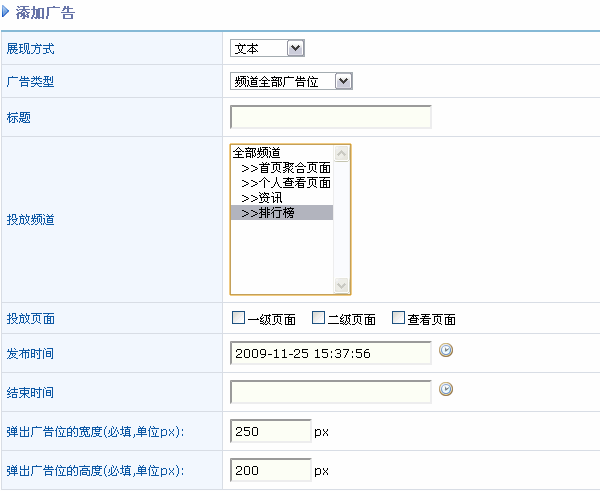This screenshot has height=491, width=600.
Task: Open date picker icon beside 结束时间 field
Action: point(447,390)
